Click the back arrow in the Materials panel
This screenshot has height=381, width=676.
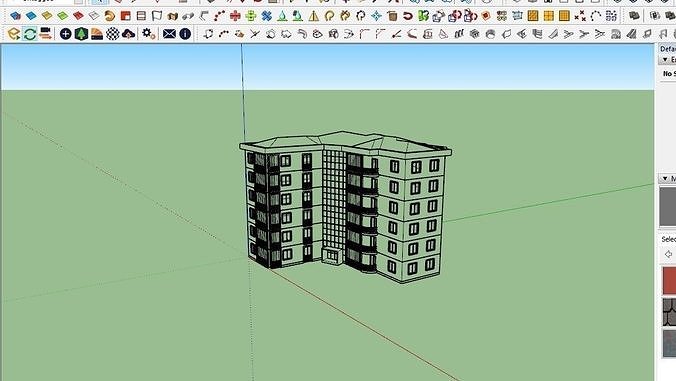(x=668, y=254)
